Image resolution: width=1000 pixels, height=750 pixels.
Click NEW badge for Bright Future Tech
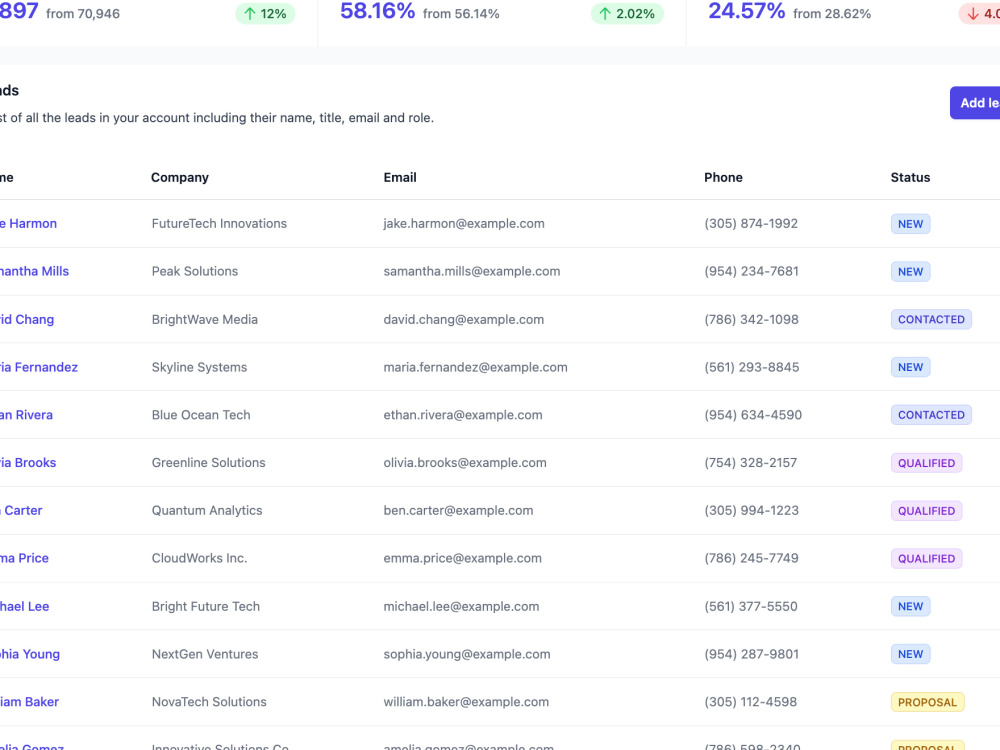coord(910,607)
